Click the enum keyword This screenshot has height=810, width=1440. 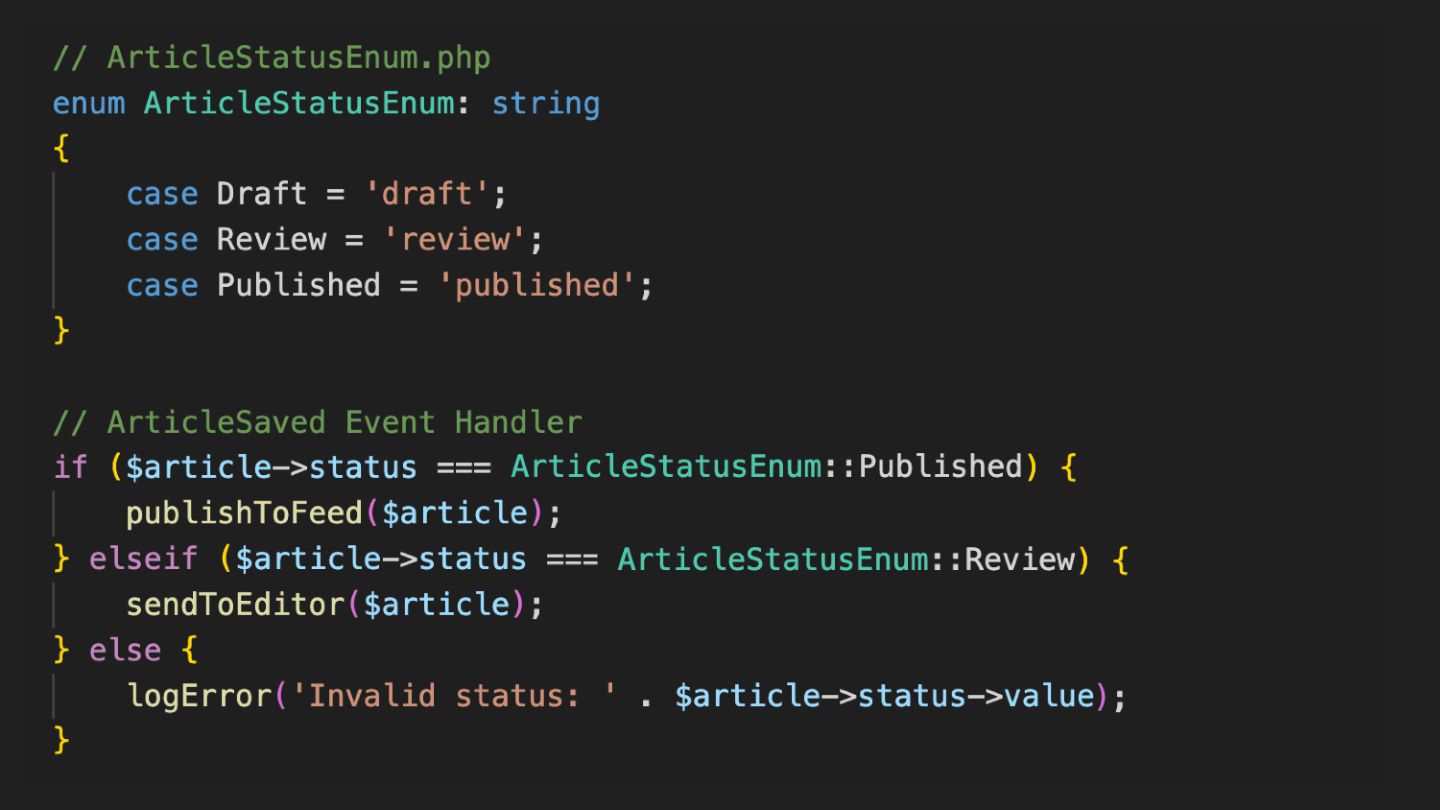[89, 103]
